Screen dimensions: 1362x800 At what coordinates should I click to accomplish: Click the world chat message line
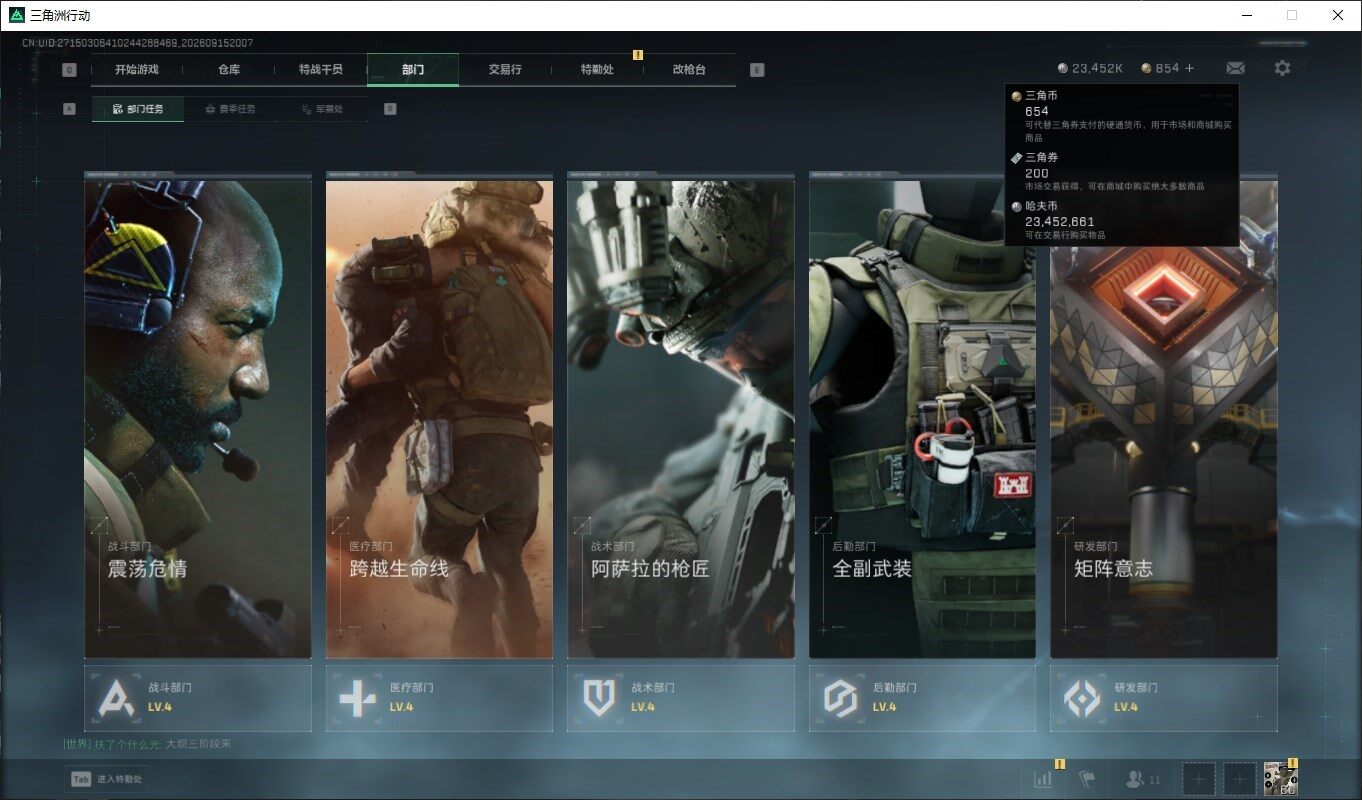click(147, 744)
